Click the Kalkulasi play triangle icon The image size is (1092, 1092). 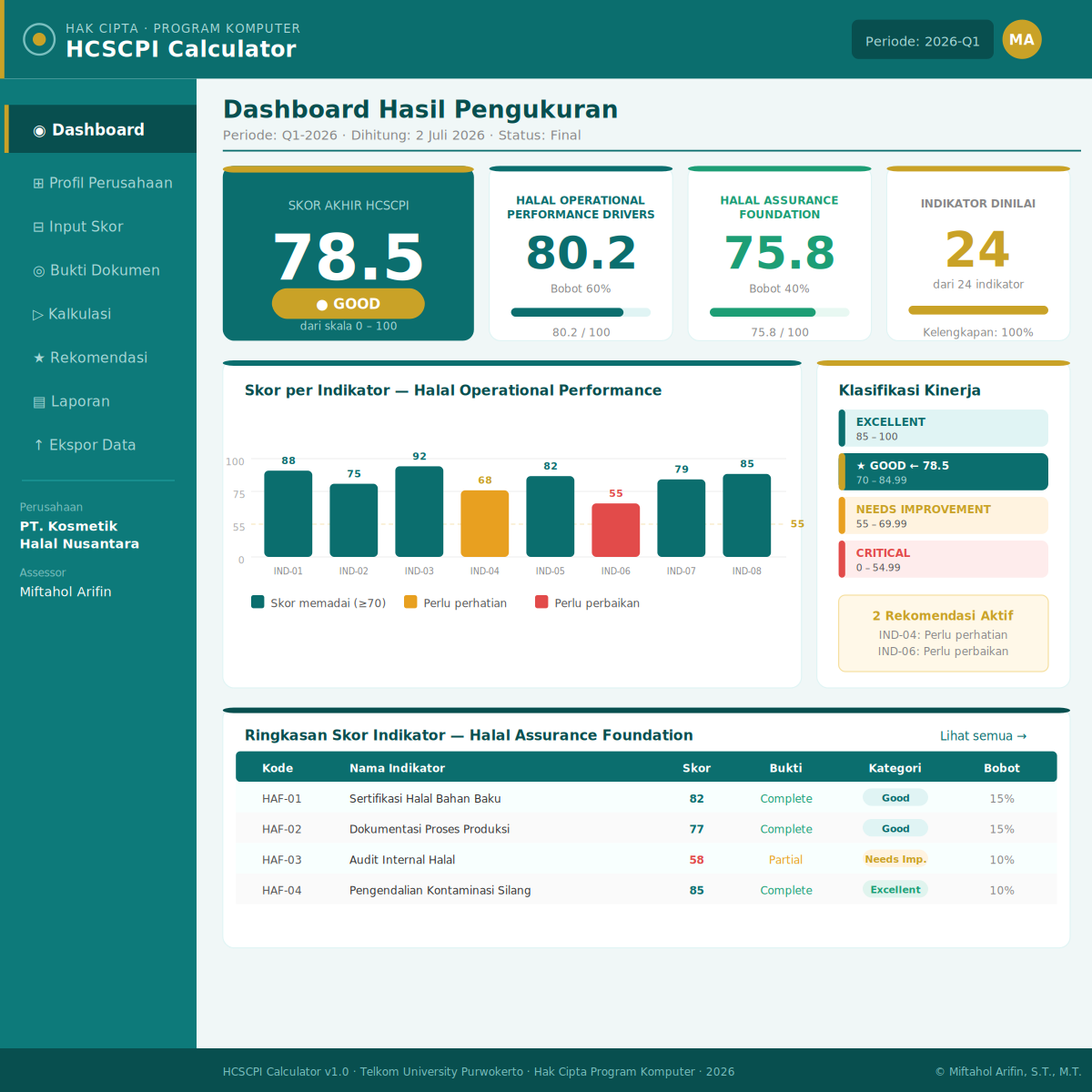tap(38, 315)
